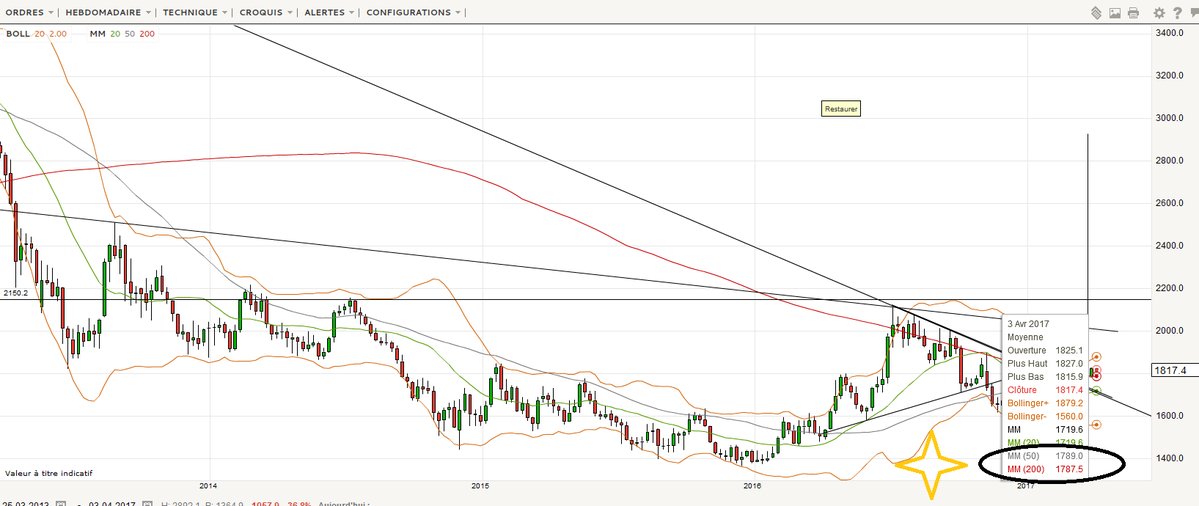Click the Plus Bas 1815.9 row

1045,376
